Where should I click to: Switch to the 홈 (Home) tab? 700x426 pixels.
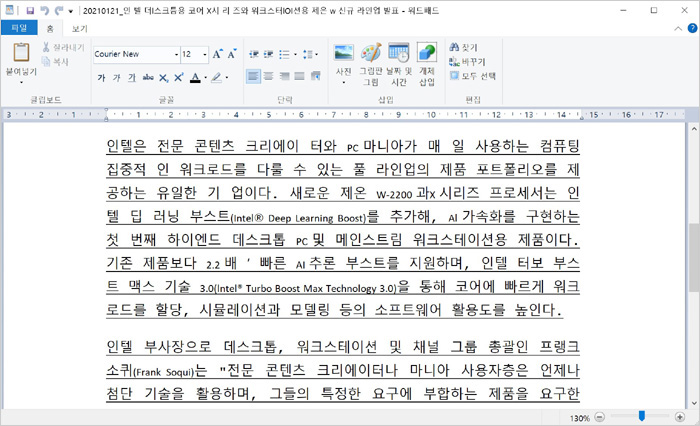(x=50, y=29)
